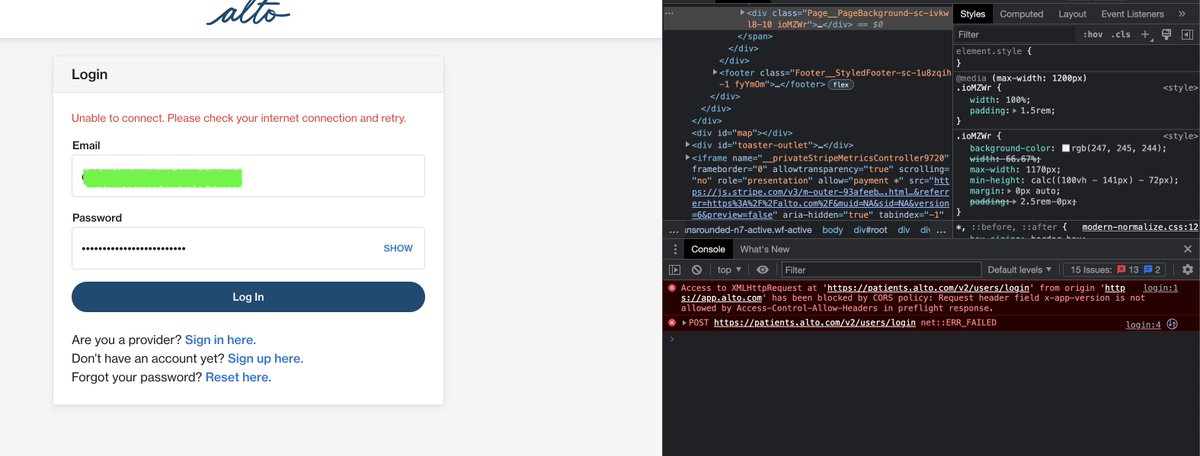Open the drawer three-dot menu beside Console
This screenshot has width=1200, height=456.
[674, 249]
